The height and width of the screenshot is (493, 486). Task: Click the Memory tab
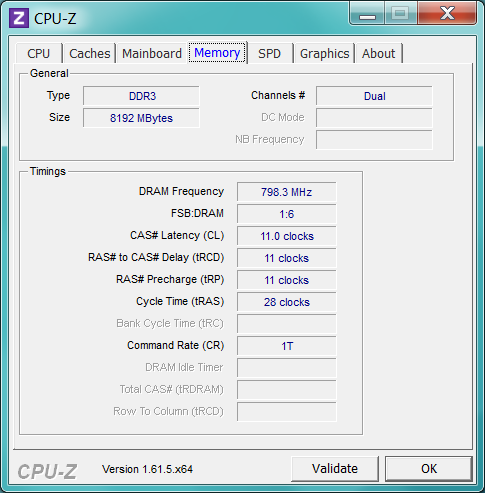point(217,53)
